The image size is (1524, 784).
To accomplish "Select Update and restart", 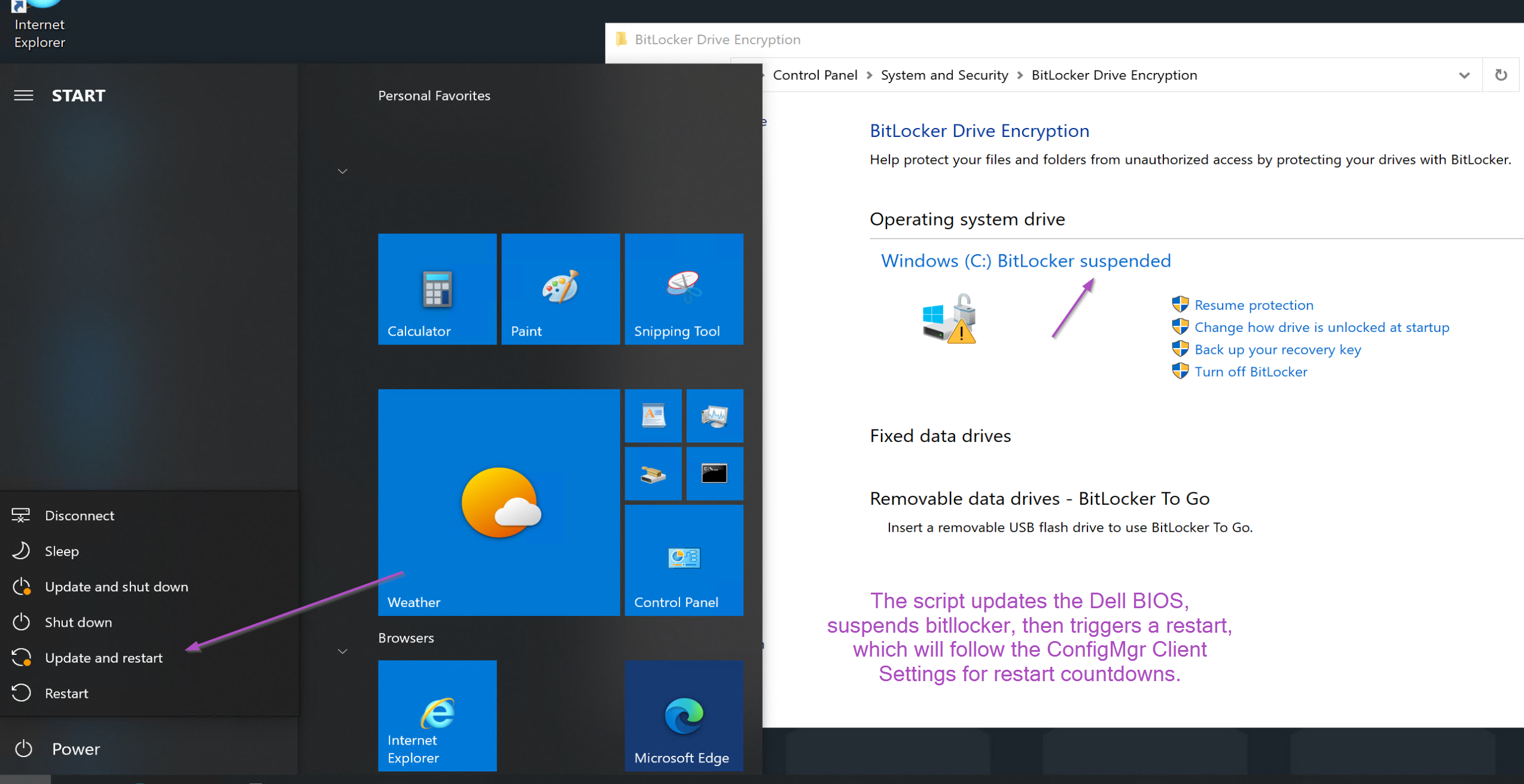I will click(103, 658).
